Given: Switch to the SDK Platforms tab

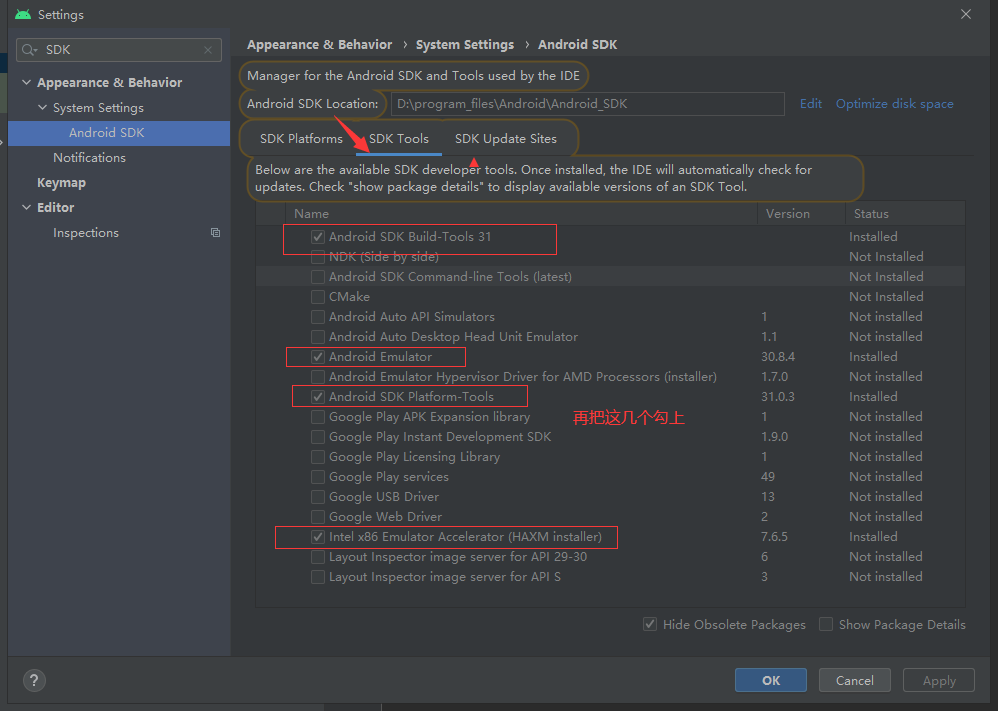Looking at the screenshot, I should (x=301, y=139).
